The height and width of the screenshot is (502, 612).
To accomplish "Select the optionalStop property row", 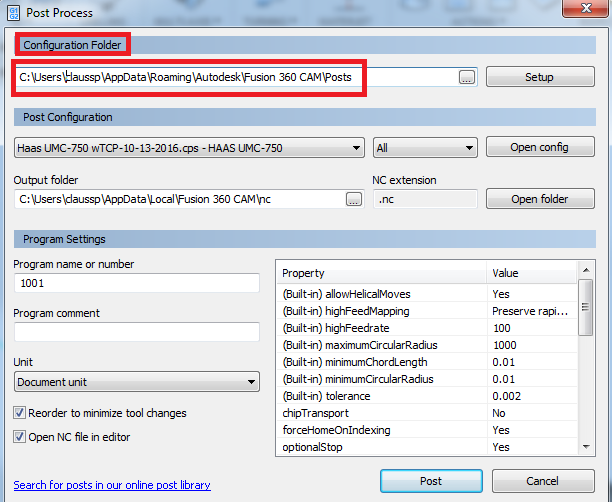I will pos(427,447).
